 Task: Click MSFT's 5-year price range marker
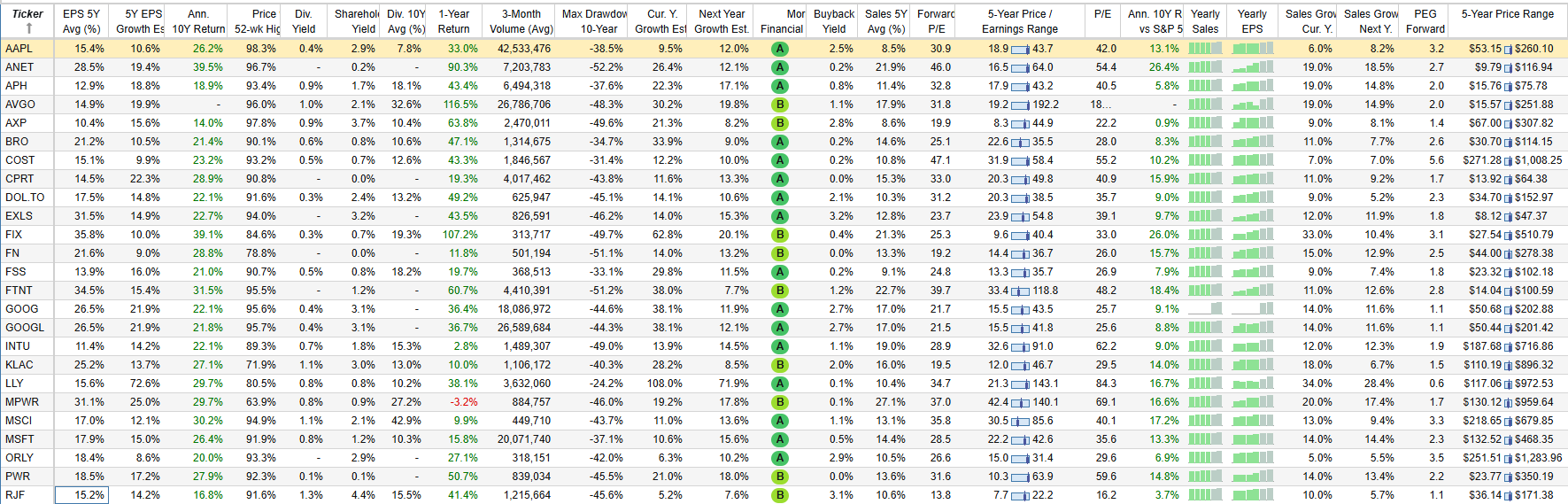click(x=1508, y=440)
